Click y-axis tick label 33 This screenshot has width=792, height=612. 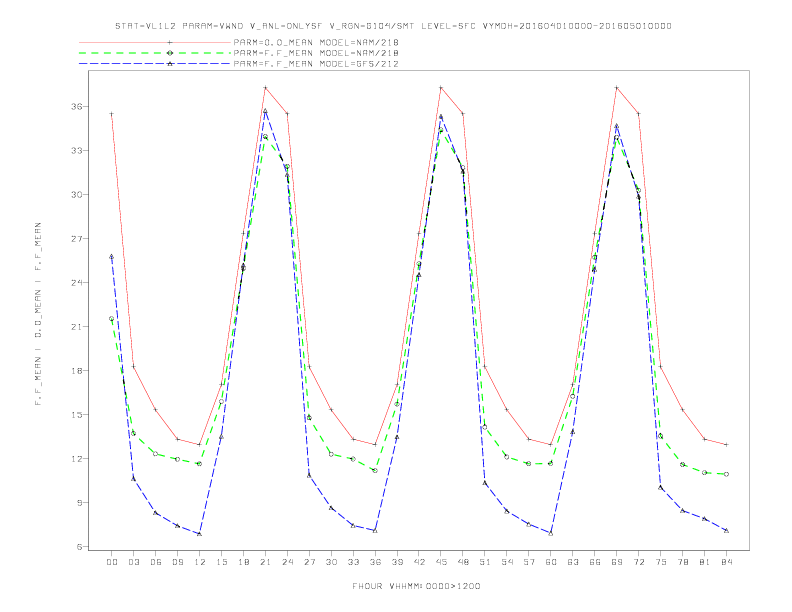click(76, 150)
